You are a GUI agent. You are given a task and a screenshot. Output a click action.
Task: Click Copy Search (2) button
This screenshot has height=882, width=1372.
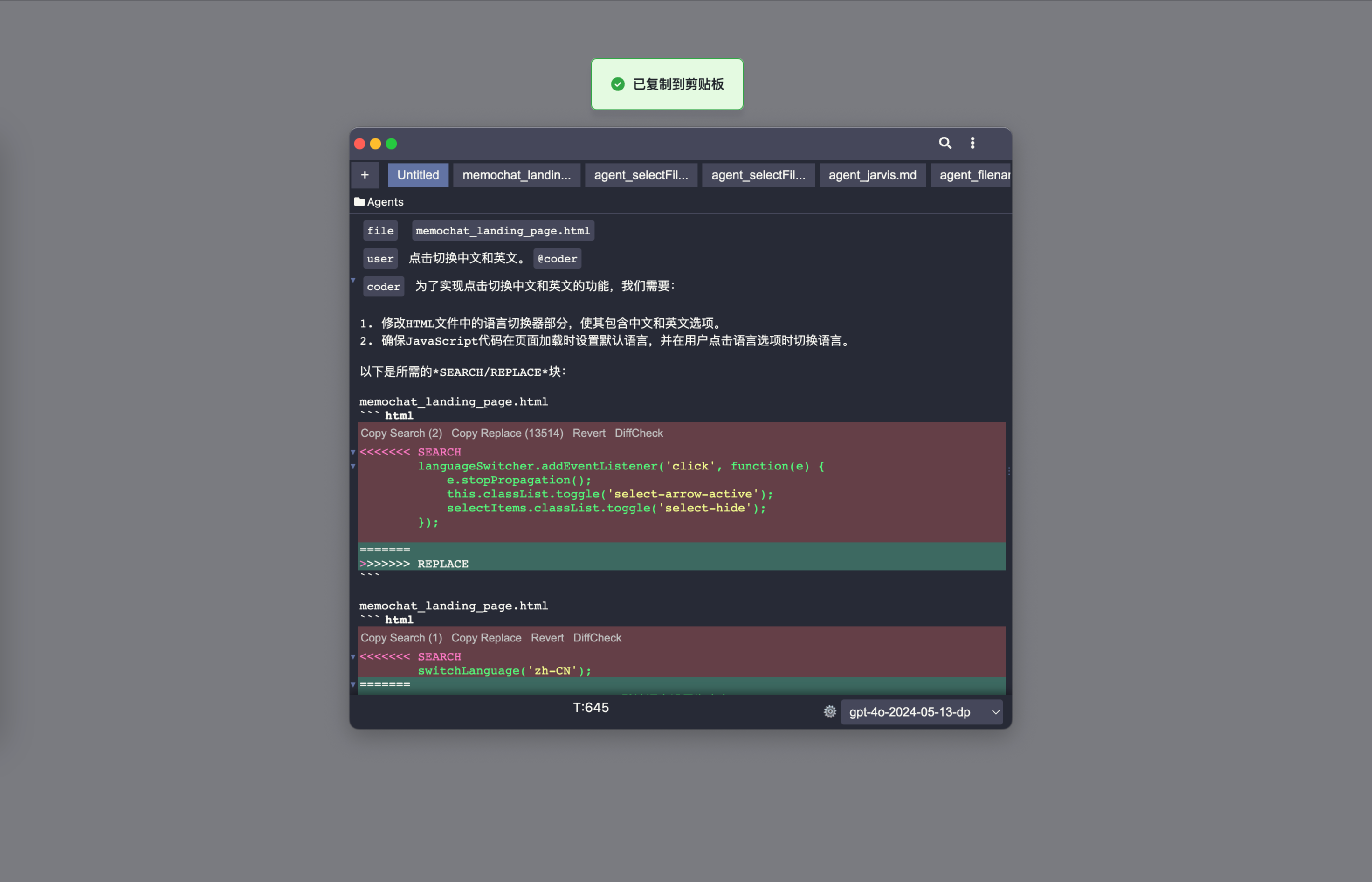pyautogui.click(x=401, y=433)
